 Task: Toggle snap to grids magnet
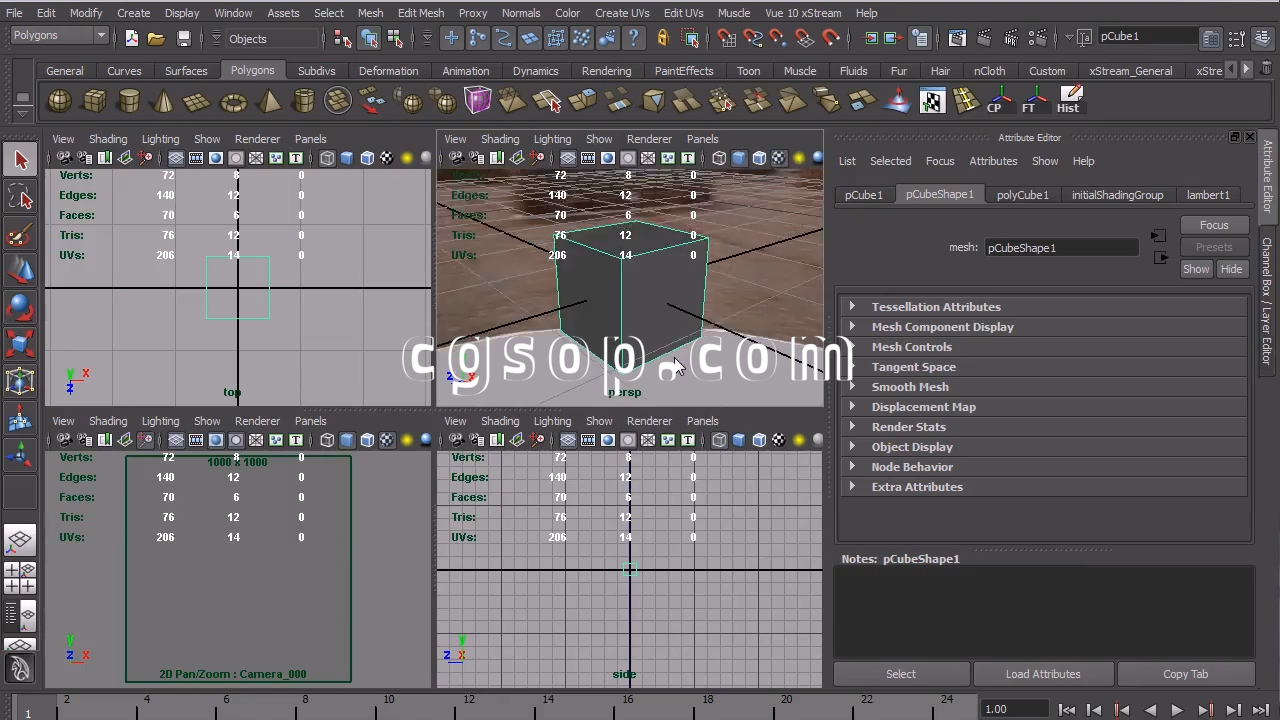[x=726, y=38]
